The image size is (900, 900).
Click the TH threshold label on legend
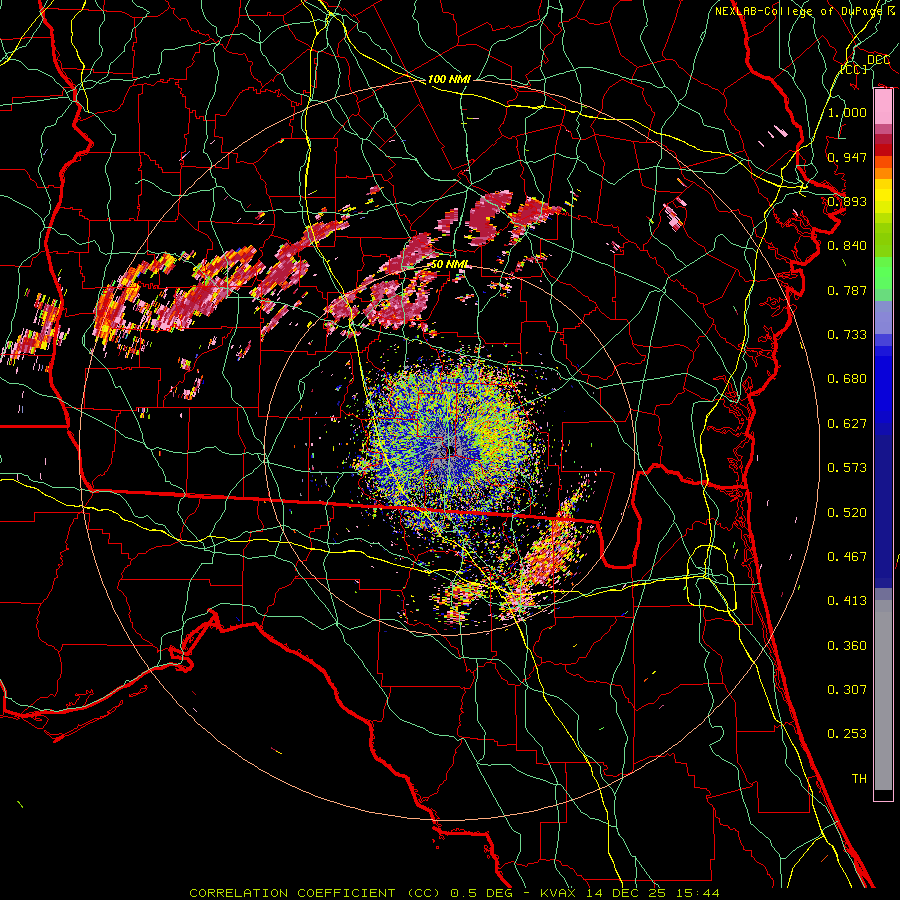(859, 779)
